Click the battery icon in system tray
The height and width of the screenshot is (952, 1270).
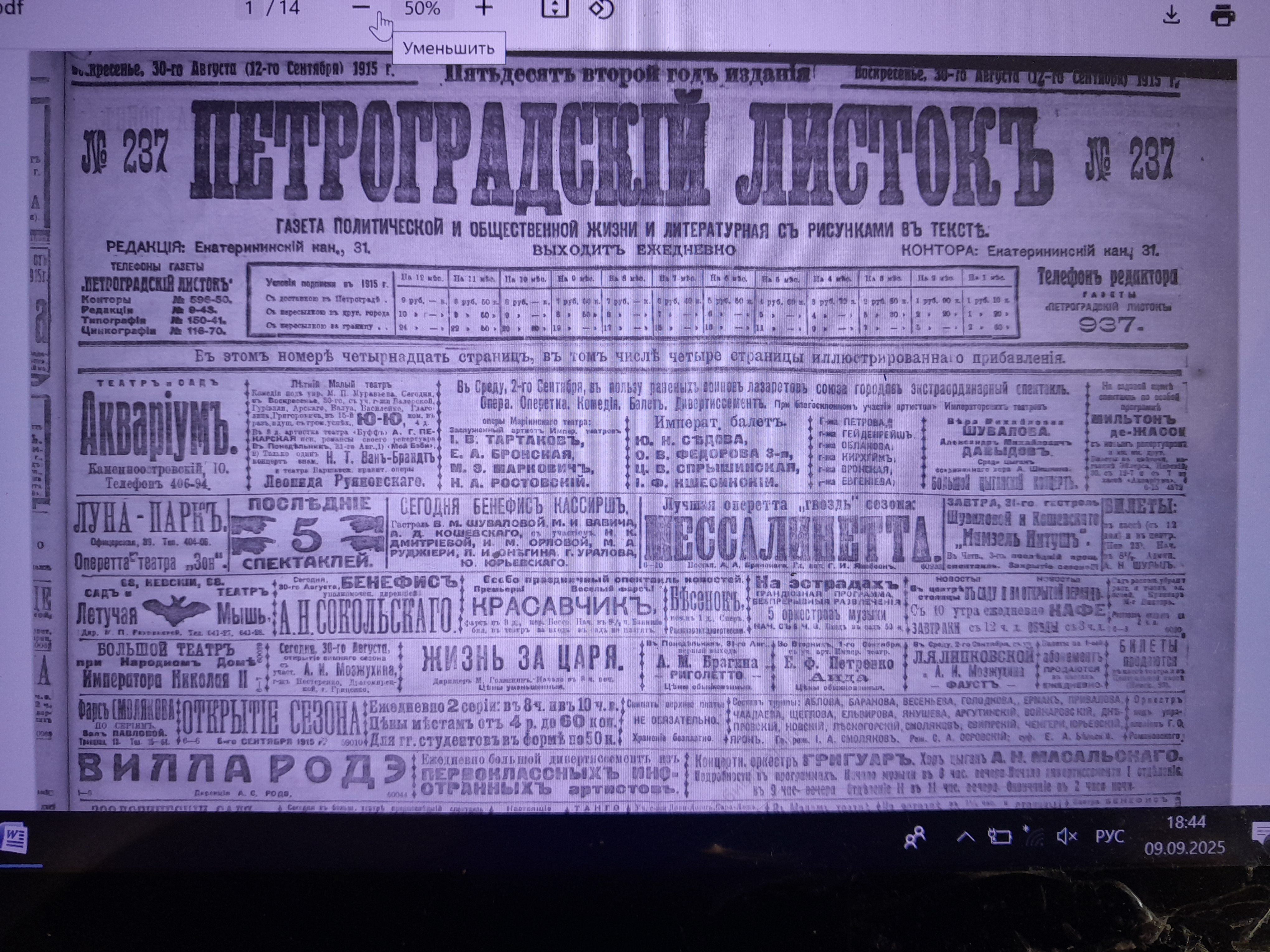click(x=1000, y=837)
